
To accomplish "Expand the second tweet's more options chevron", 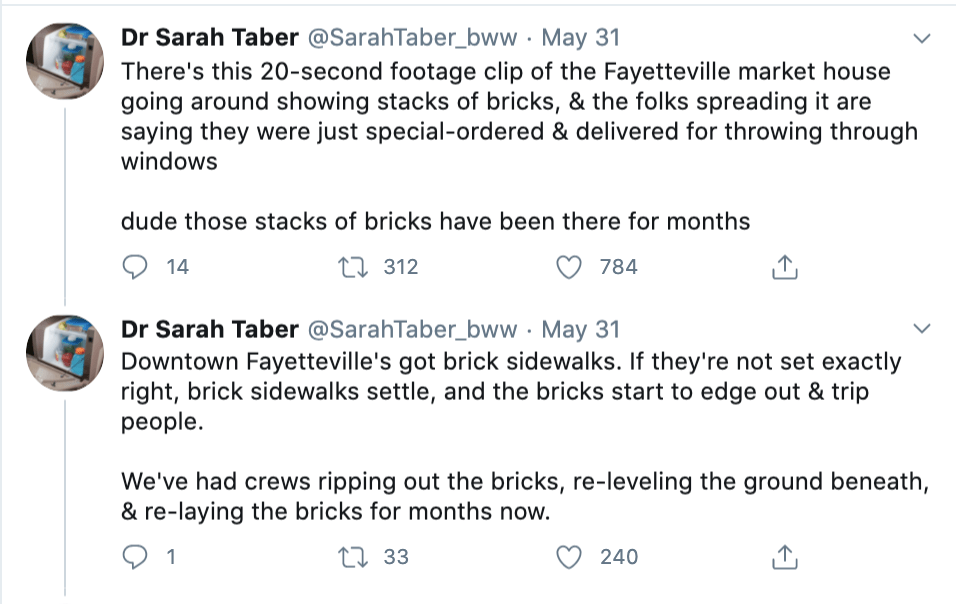I will click(x=922, y=328).
